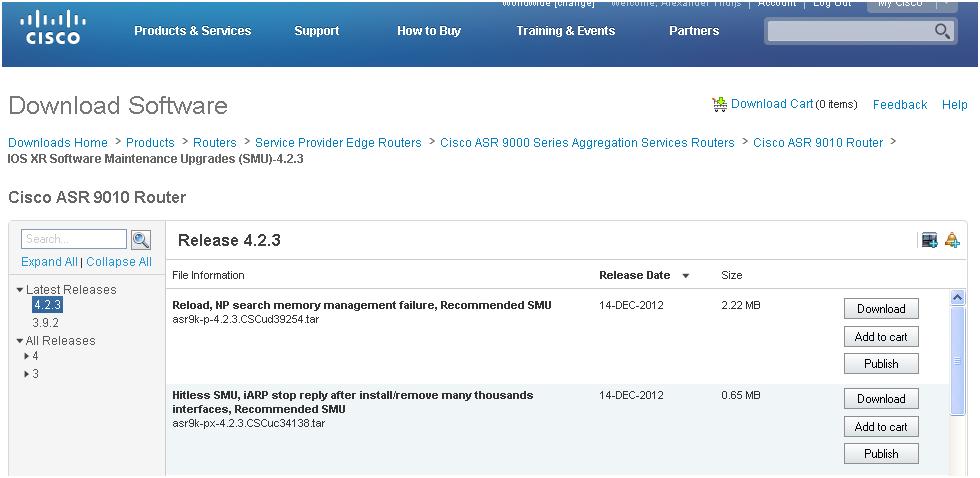
Task: Publish the CSCud39254 SMU
Action: click(x=881, y=364)
